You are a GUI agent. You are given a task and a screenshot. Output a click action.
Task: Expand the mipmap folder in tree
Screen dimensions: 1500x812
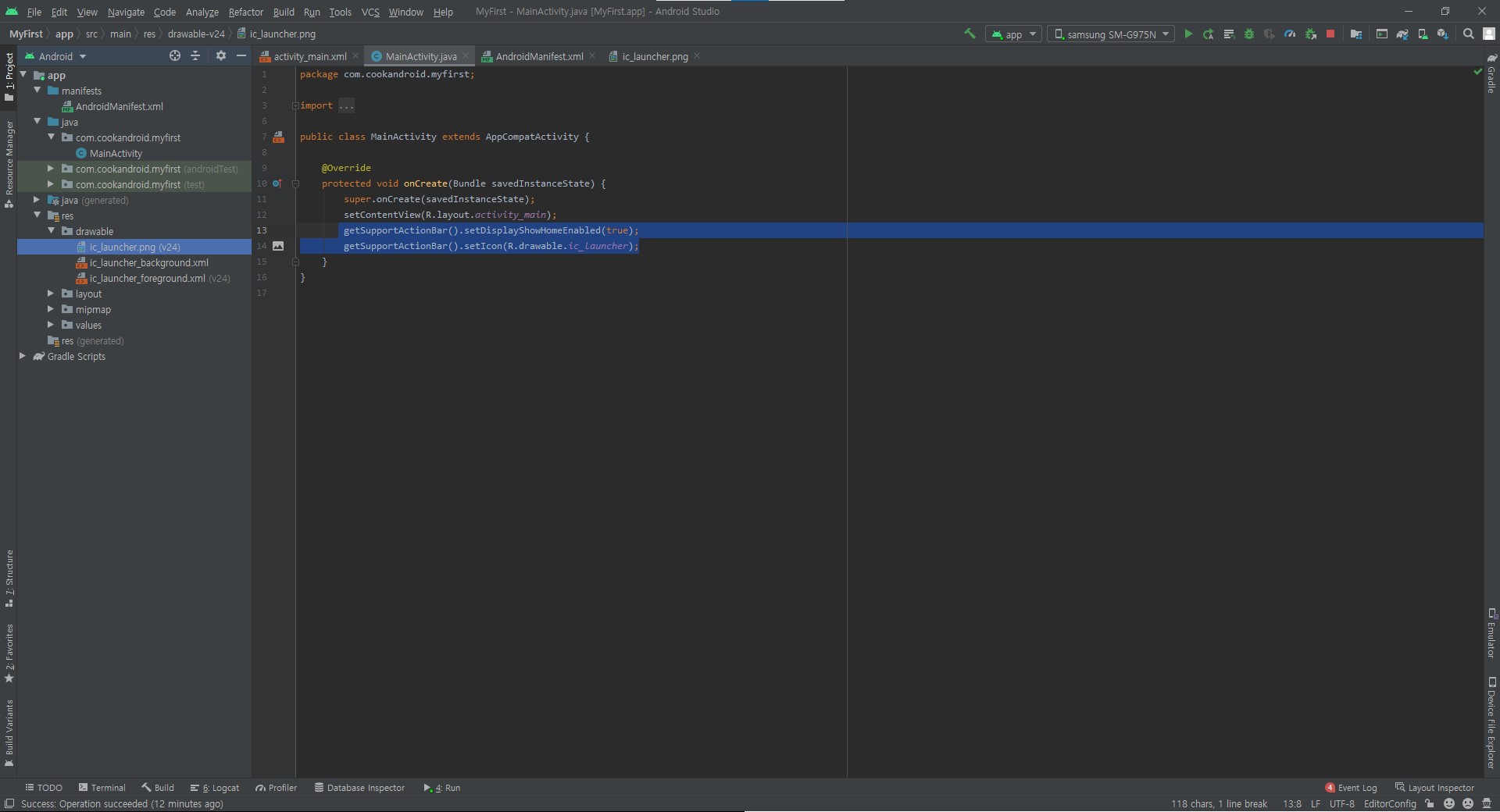[x=51, y=310]
